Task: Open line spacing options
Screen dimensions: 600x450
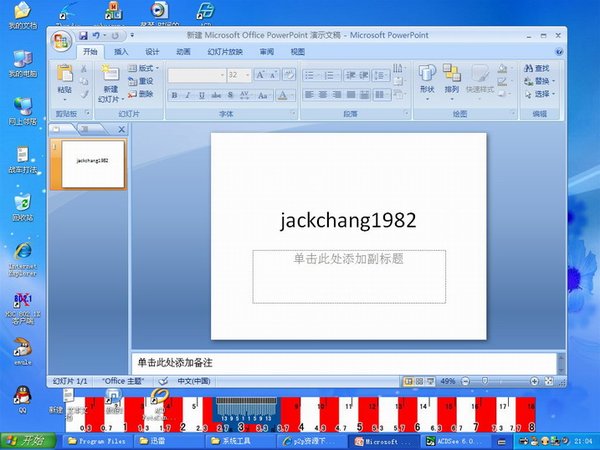Action: pyautogui.click(x=380, y=75)
